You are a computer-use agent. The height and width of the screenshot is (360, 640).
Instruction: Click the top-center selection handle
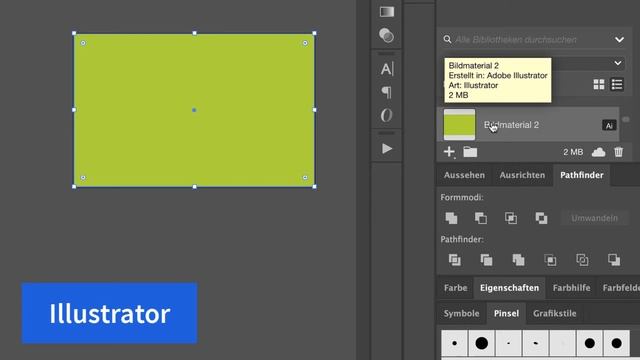point(194,33)
